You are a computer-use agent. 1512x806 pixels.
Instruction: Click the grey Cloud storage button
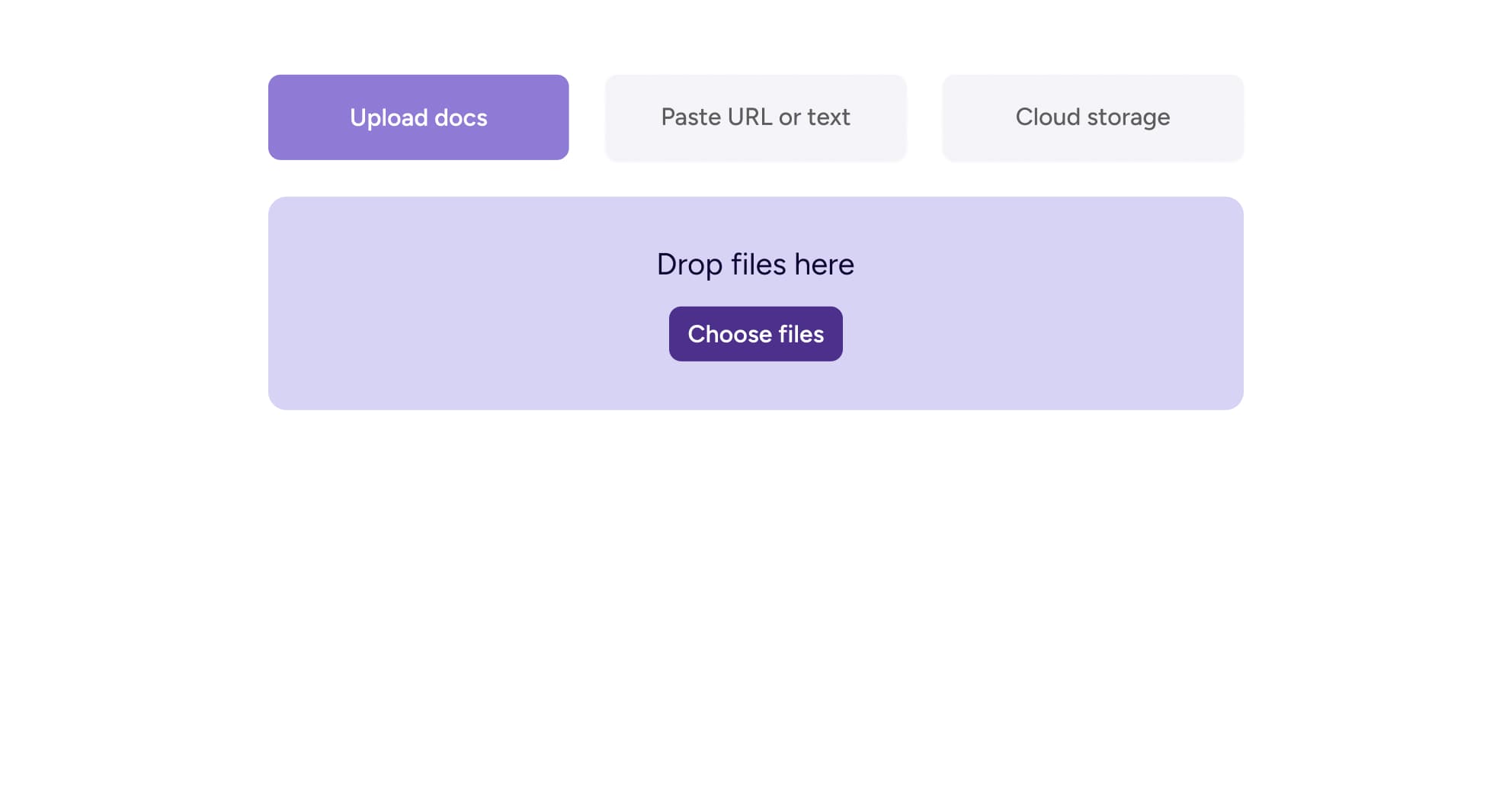pyautogui.click(x=1092, y=117)
